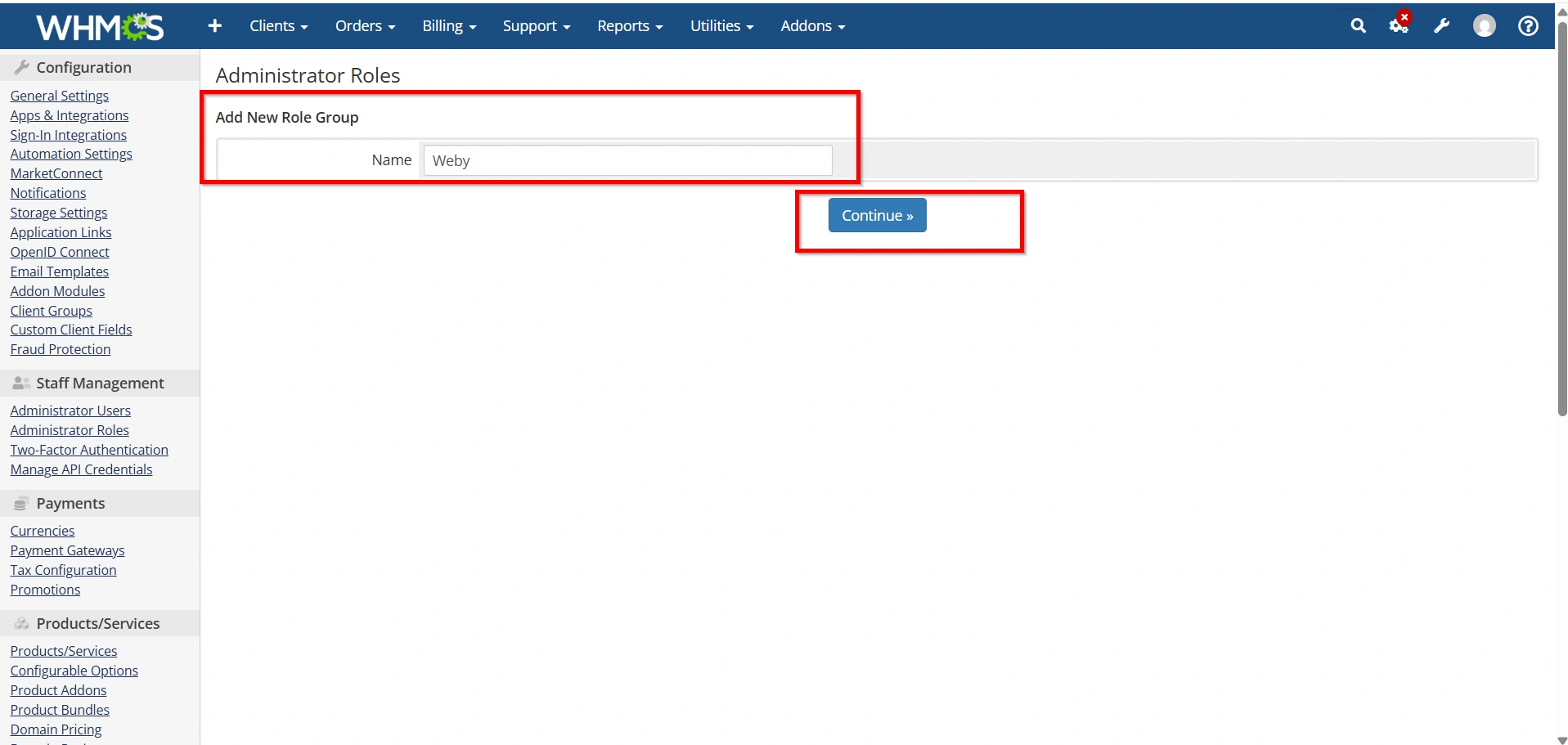Open Product Addons link
This screenshot has height=745, width=1568.
pos(59,690)
